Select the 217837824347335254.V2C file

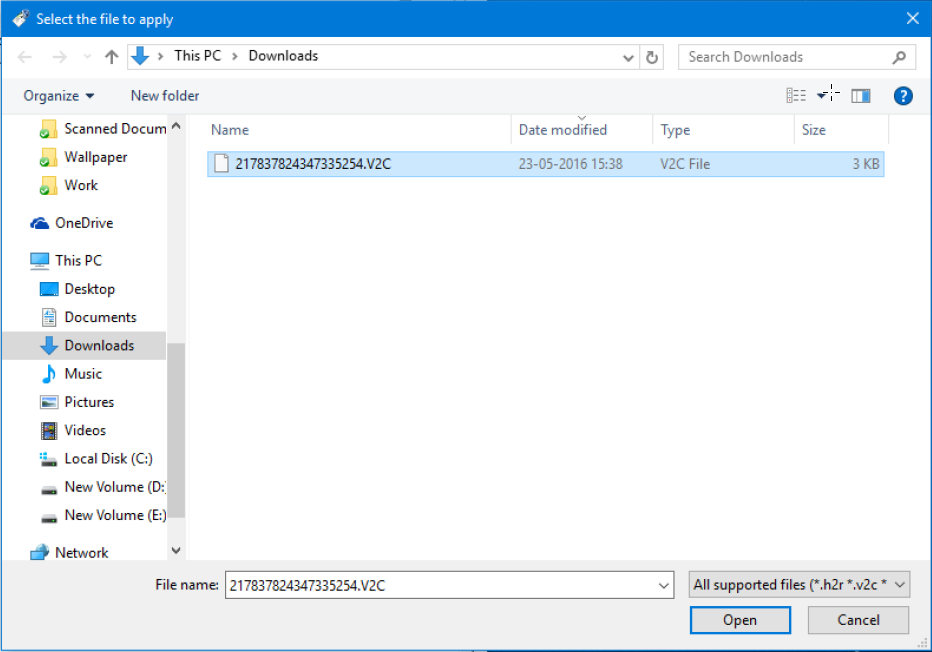[313, 164]
